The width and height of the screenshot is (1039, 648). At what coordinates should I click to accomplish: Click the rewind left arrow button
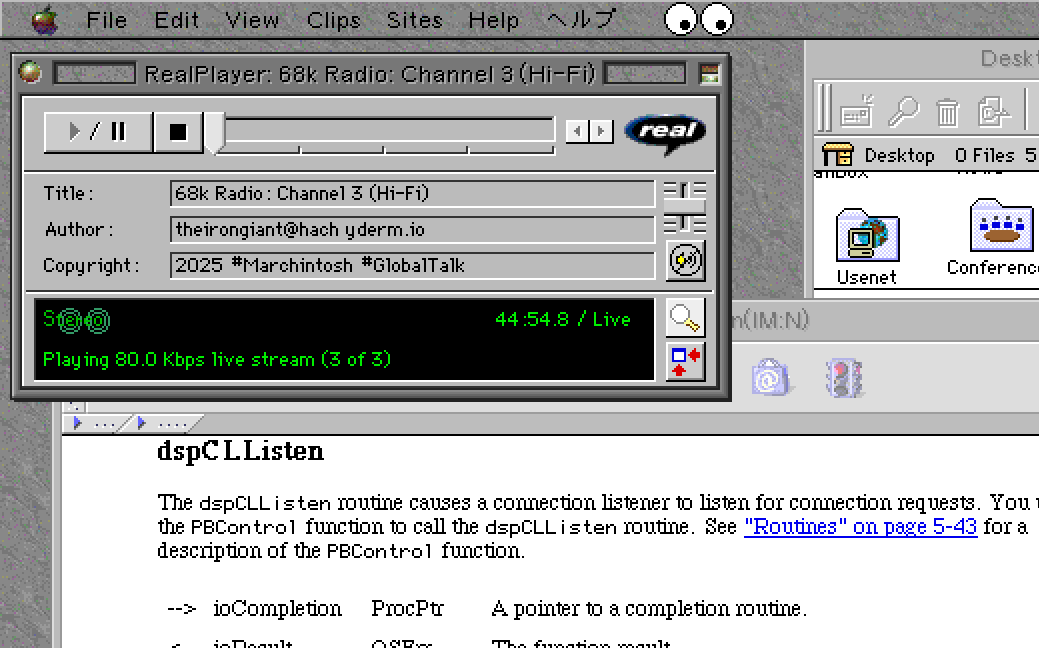[x=577, y=131]
